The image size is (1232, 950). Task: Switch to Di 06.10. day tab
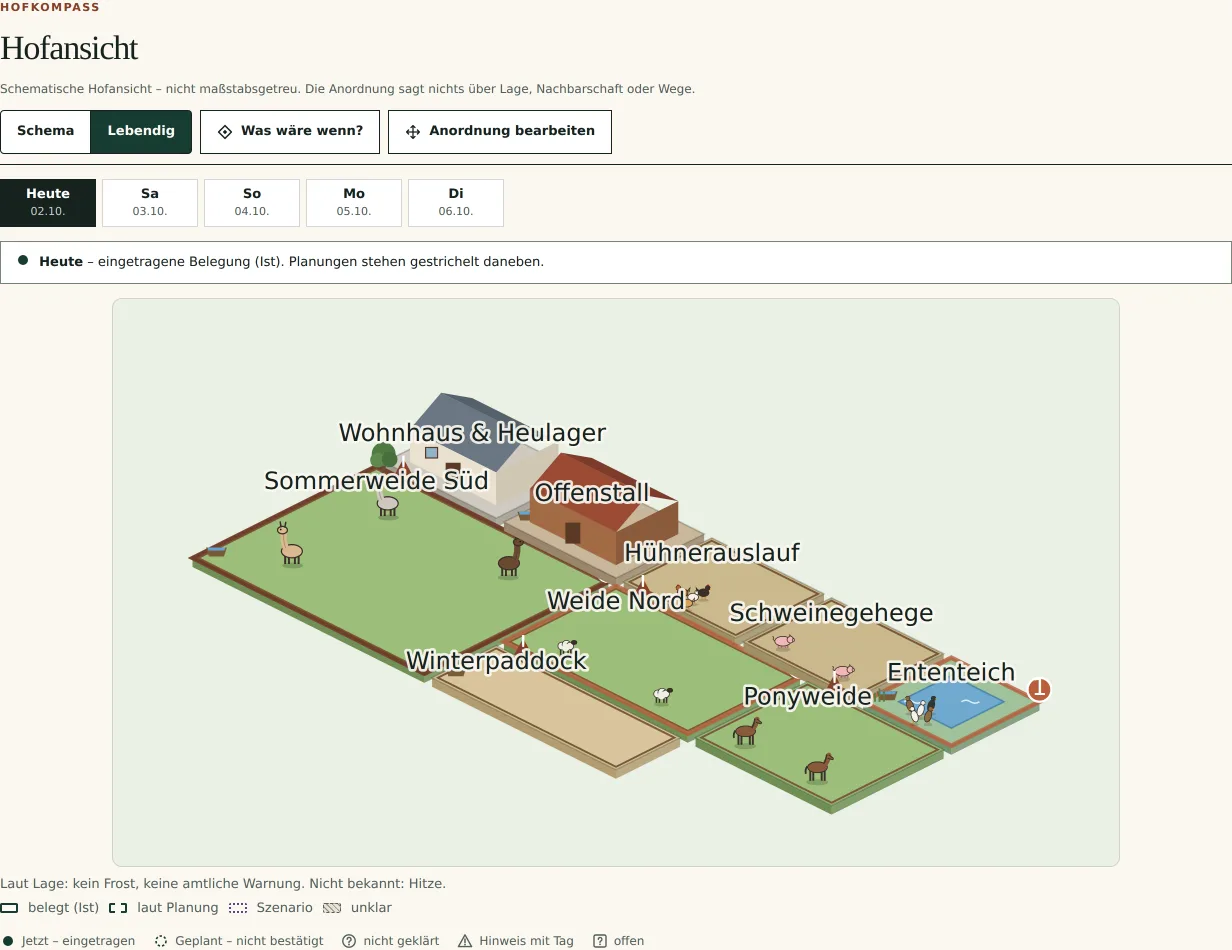(x=456, y=203)
